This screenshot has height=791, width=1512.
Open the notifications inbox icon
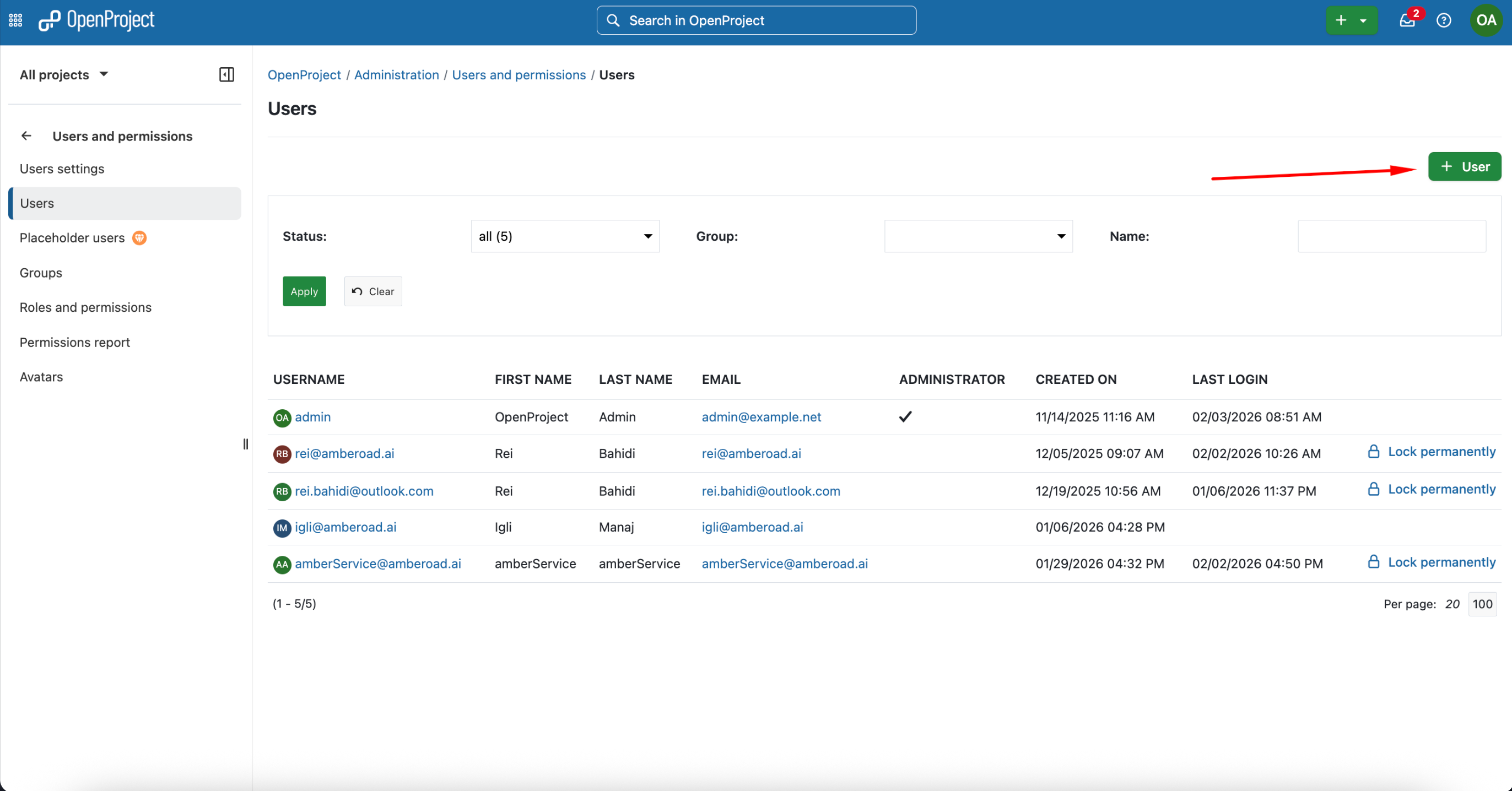pos(1407,20)
